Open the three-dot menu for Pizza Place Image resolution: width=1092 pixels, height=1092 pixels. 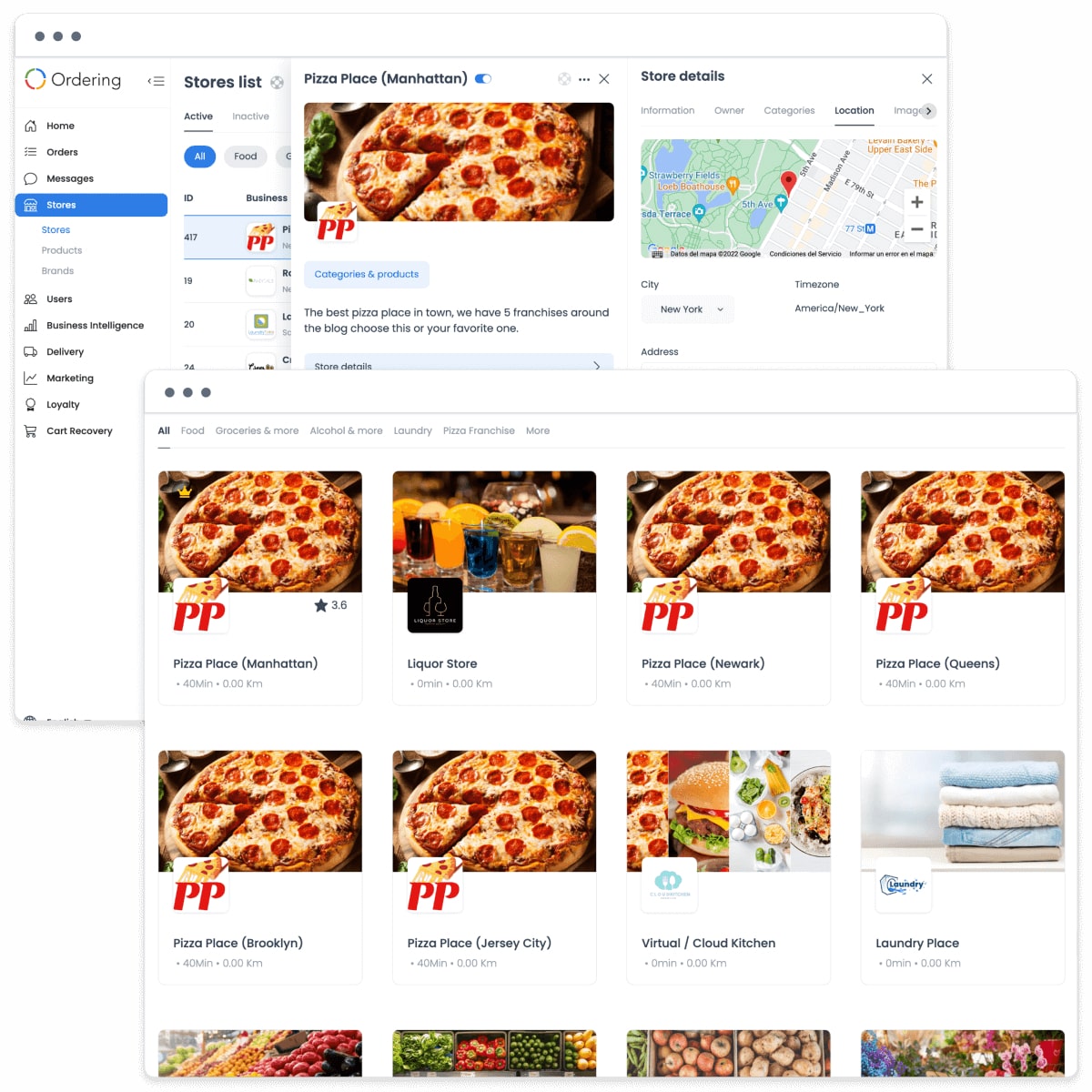point(584,79)
